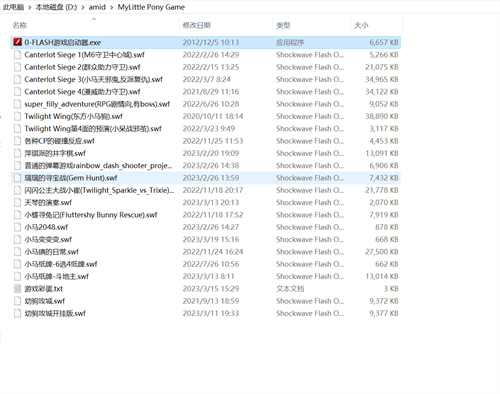Image resolution: width=500 pixels, height=394 pixels.
Task: Go to 此电脑 in the breadcrumb path
Action: [x=13, y=7]
